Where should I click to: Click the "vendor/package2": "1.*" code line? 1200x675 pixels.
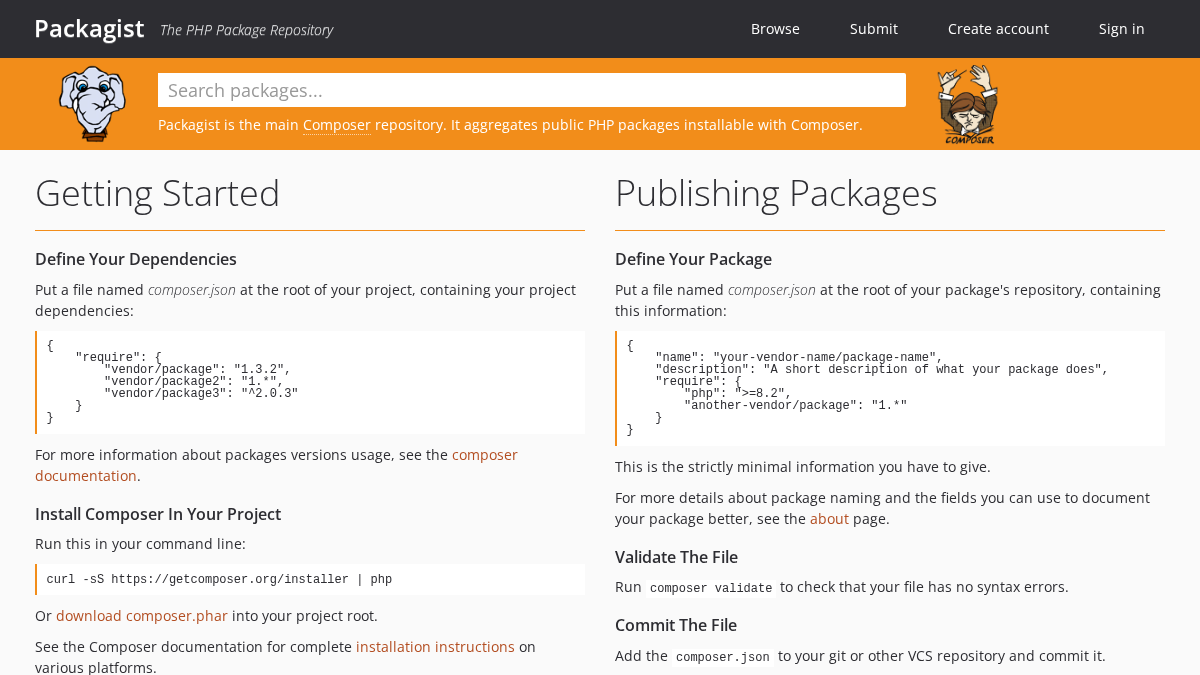[194, 381]
